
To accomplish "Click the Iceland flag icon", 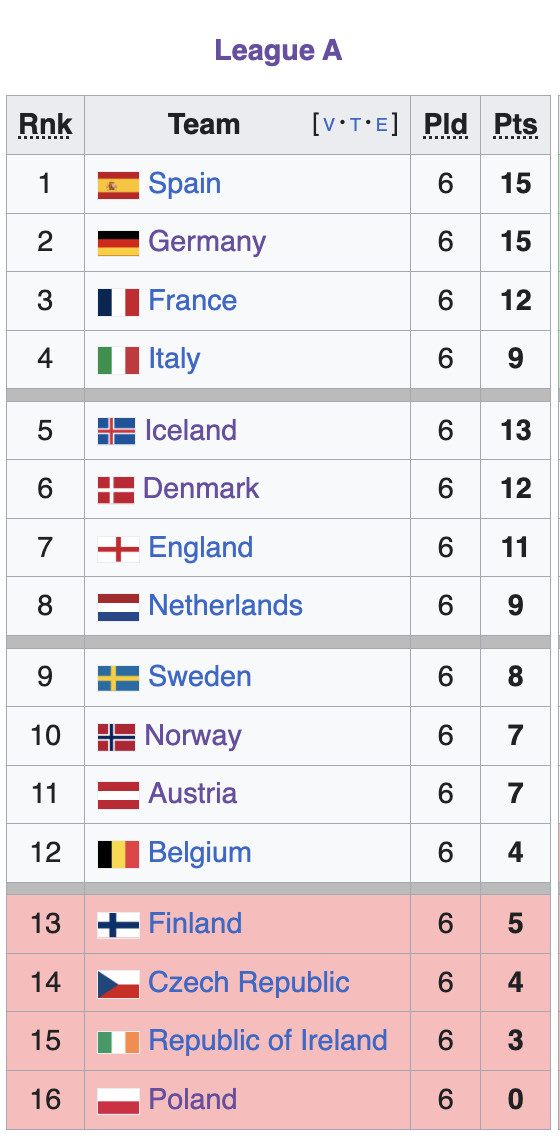I will [x=117, y=431].
